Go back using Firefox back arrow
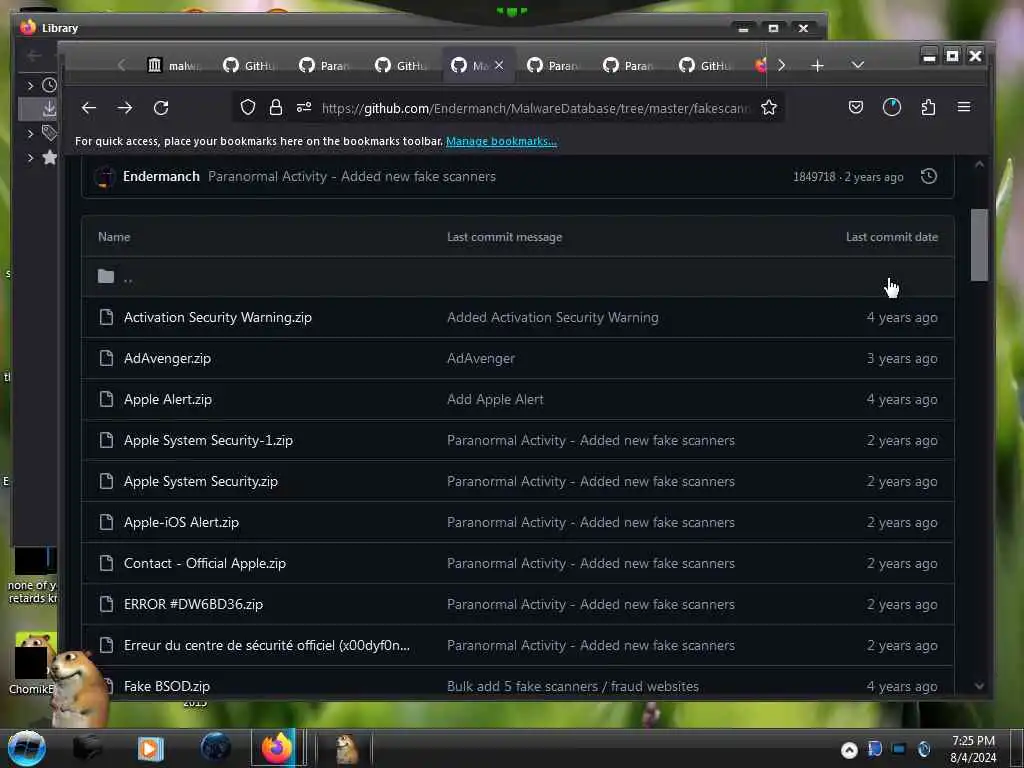1024x768 pixels. pos(89,108)
